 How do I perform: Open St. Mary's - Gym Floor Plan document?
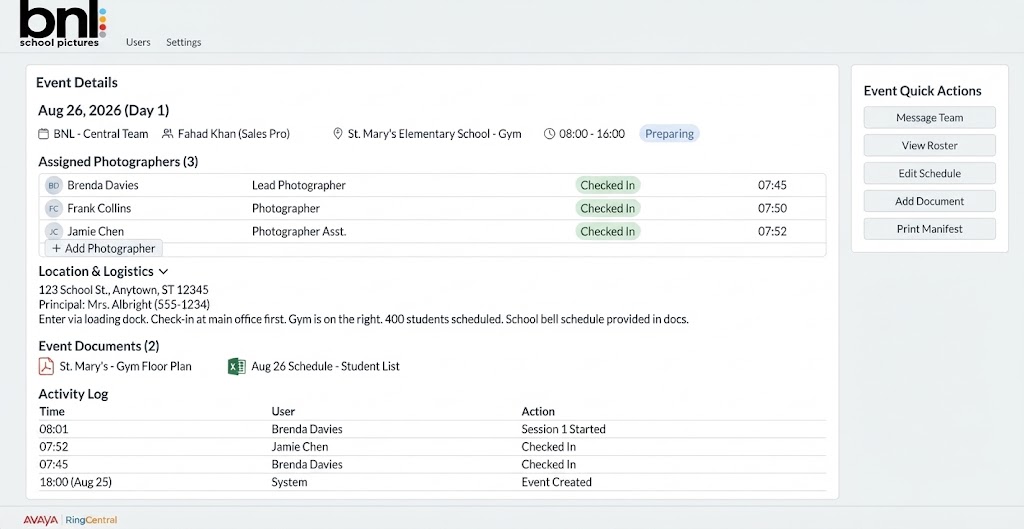tap(125, 366)
